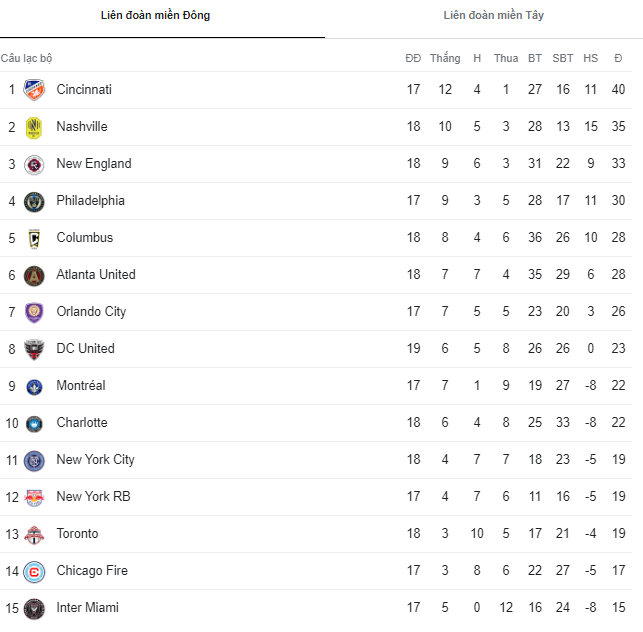Click the Nashville team logo
Viewport: 643px width, 632px height.
[34, 127]
